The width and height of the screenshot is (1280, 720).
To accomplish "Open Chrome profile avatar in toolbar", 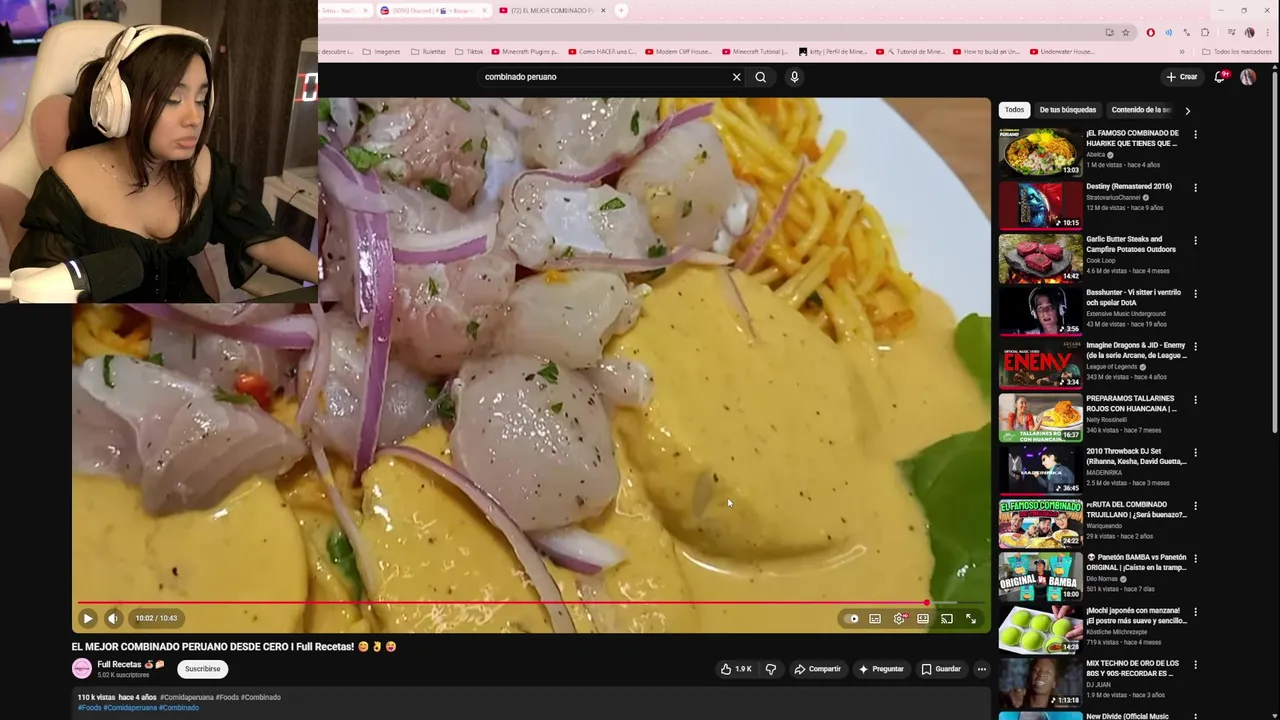I will pyautogui.click(x=1249, y=32).
